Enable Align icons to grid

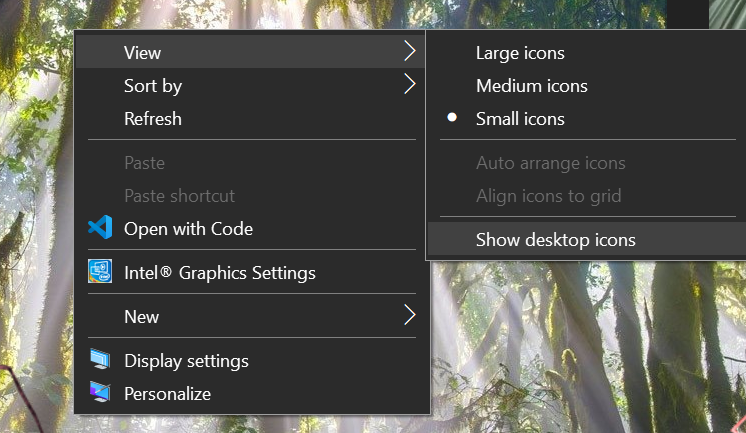point(548,196)
